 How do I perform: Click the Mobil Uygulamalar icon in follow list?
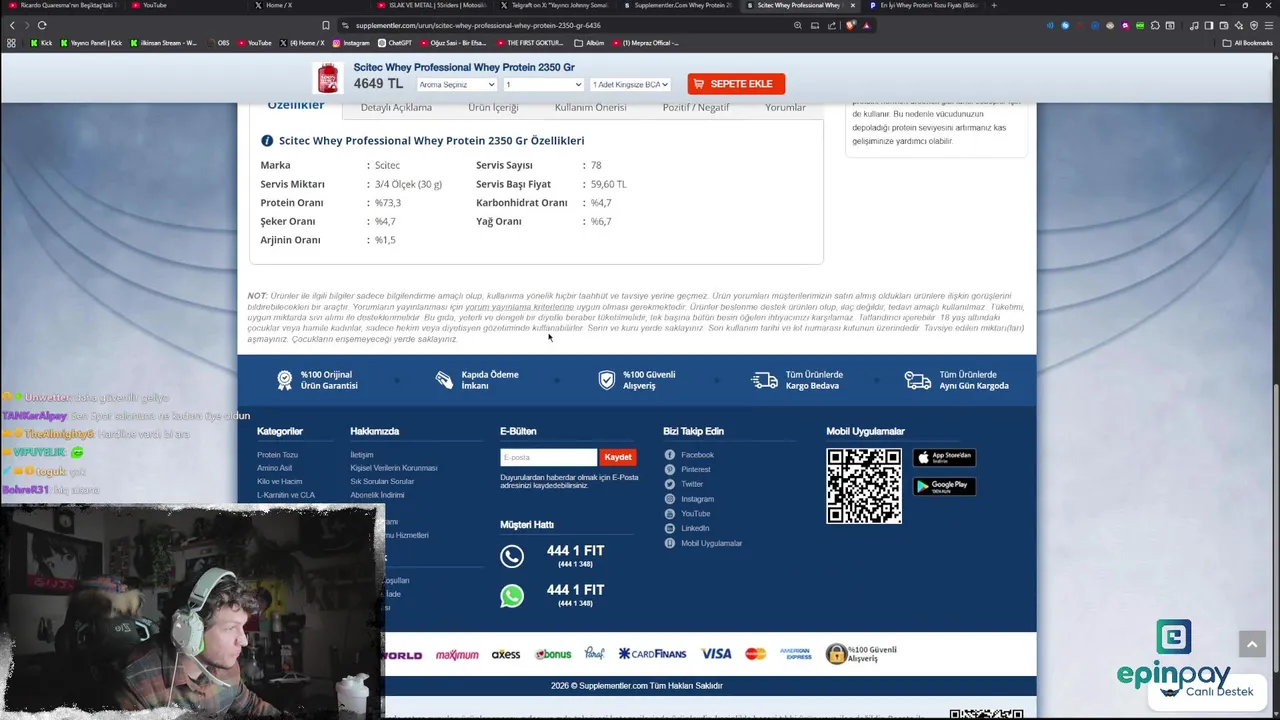[x=670, y=543]
